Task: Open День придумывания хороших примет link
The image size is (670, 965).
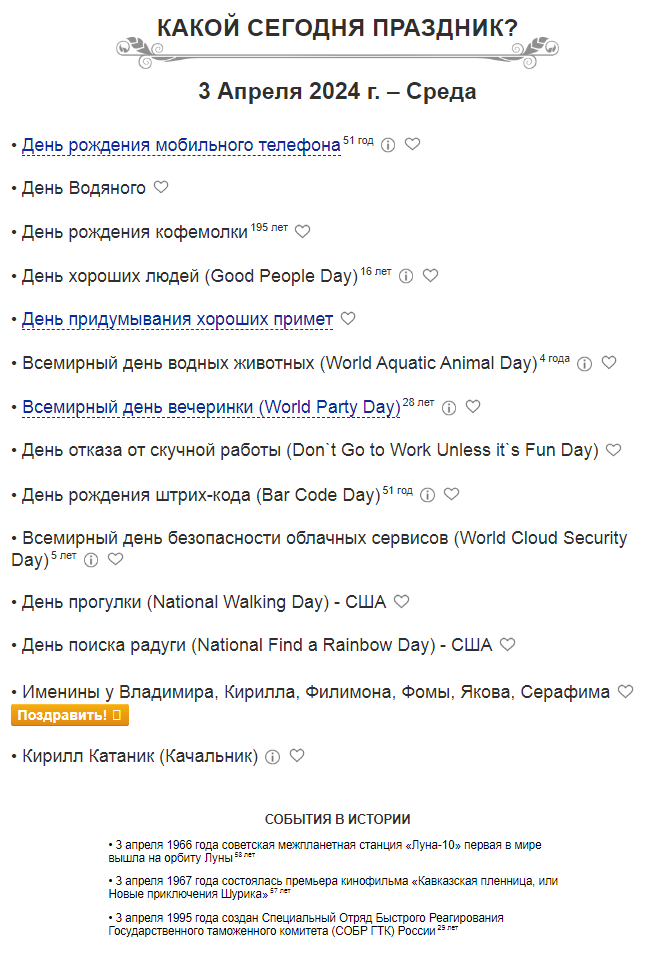Action: click(177, 320)
